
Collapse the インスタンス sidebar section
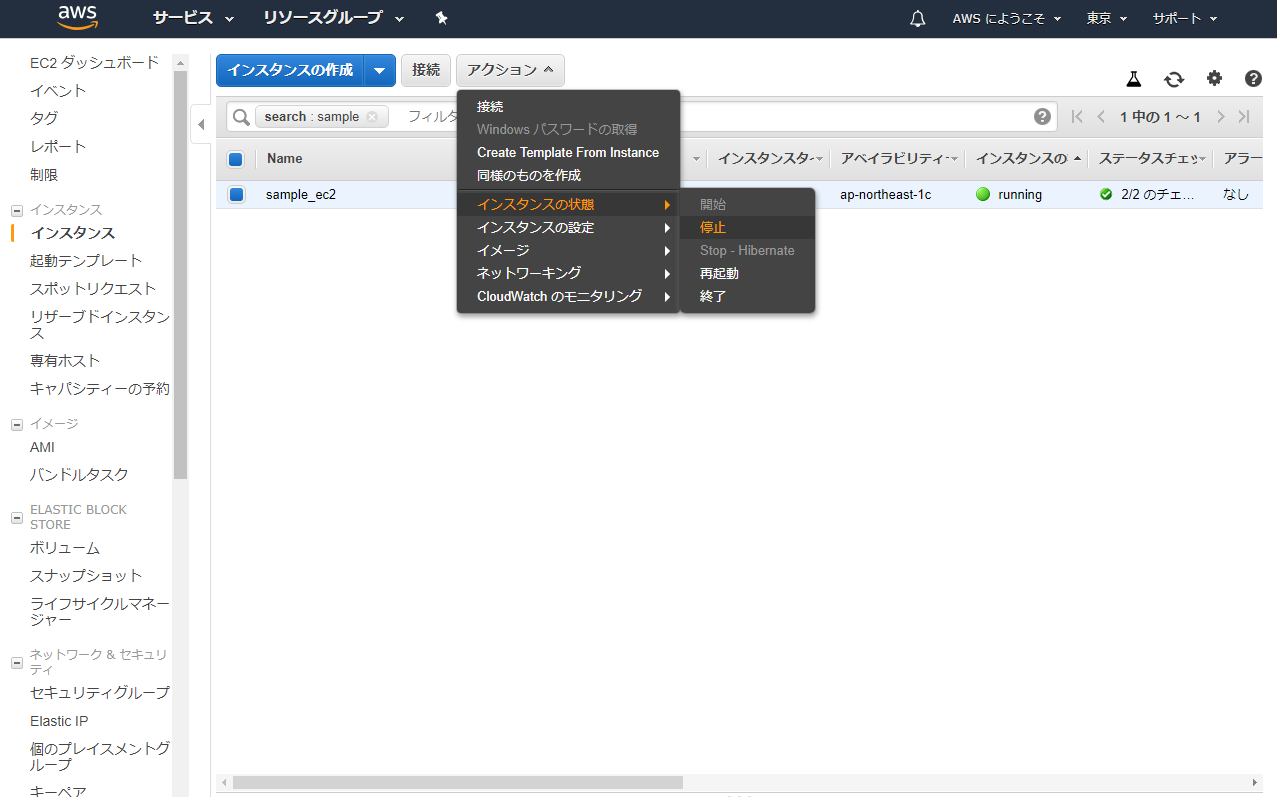(16, 210)
